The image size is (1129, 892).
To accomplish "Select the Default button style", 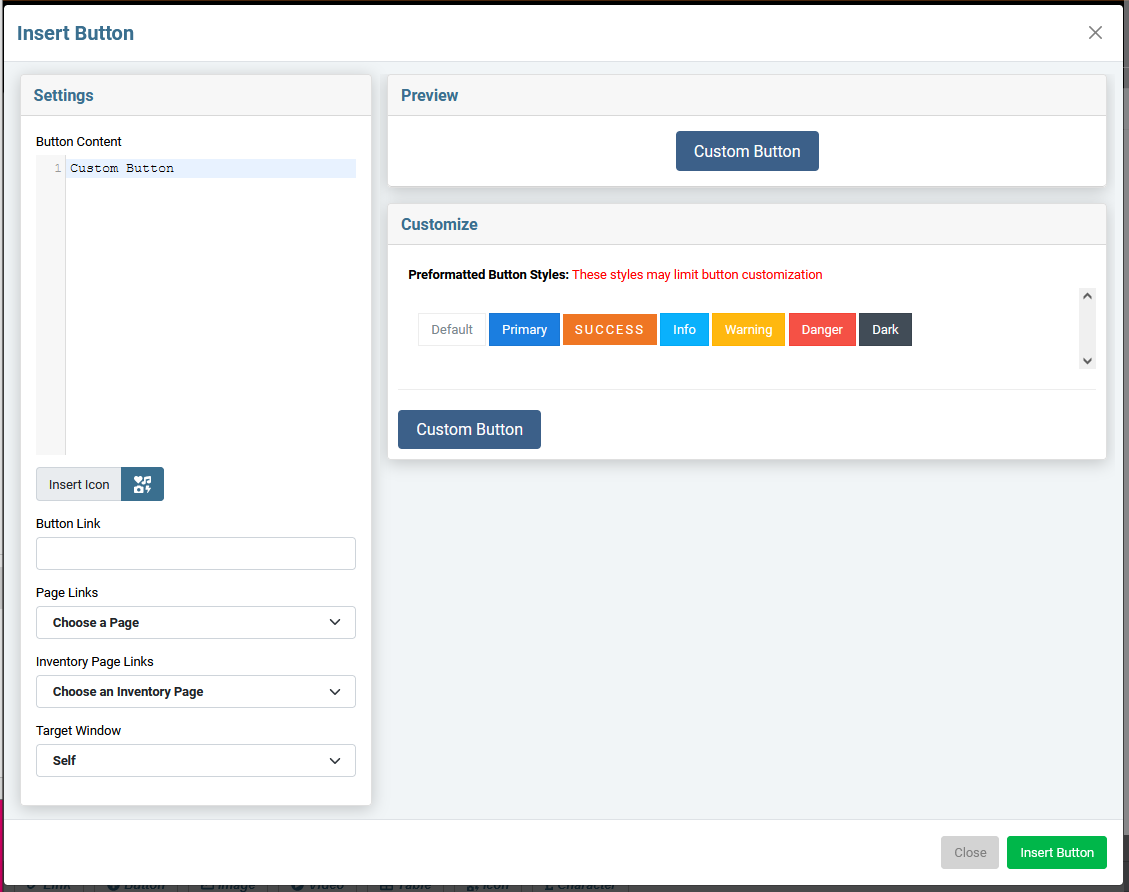I will [x=451, y=330].
